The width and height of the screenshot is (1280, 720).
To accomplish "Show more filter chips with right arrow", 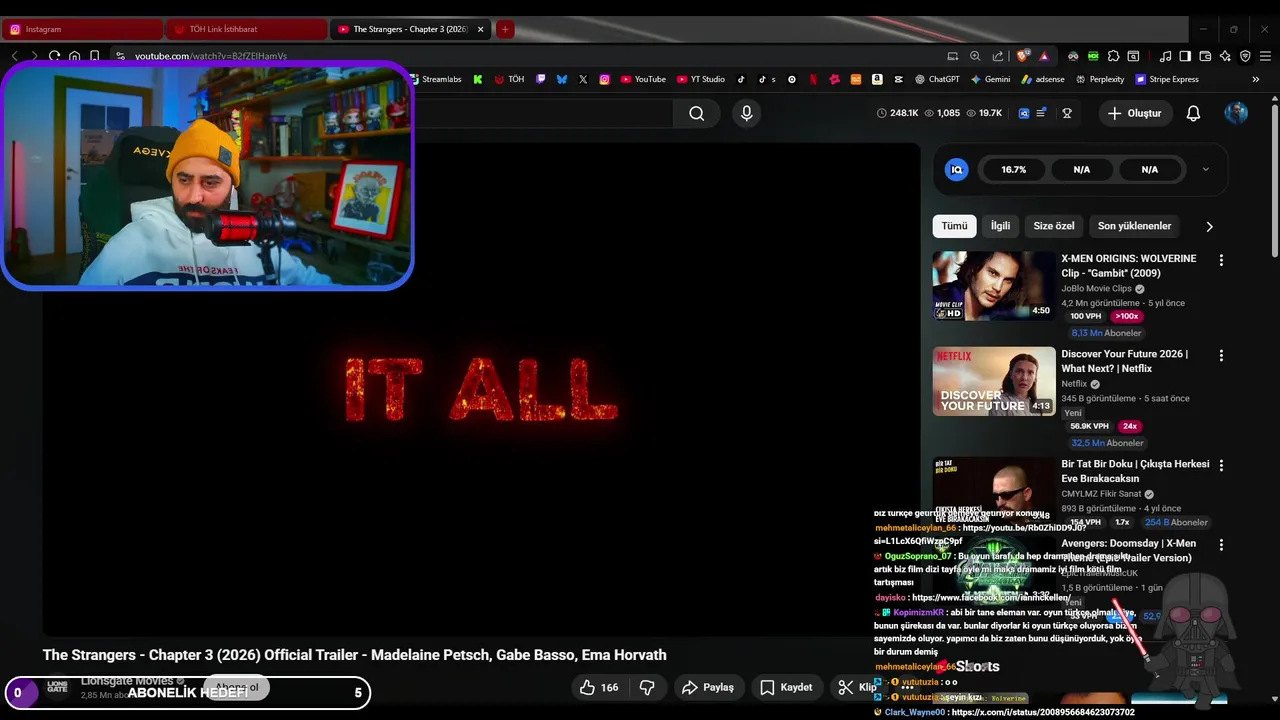I will 1209,227.
